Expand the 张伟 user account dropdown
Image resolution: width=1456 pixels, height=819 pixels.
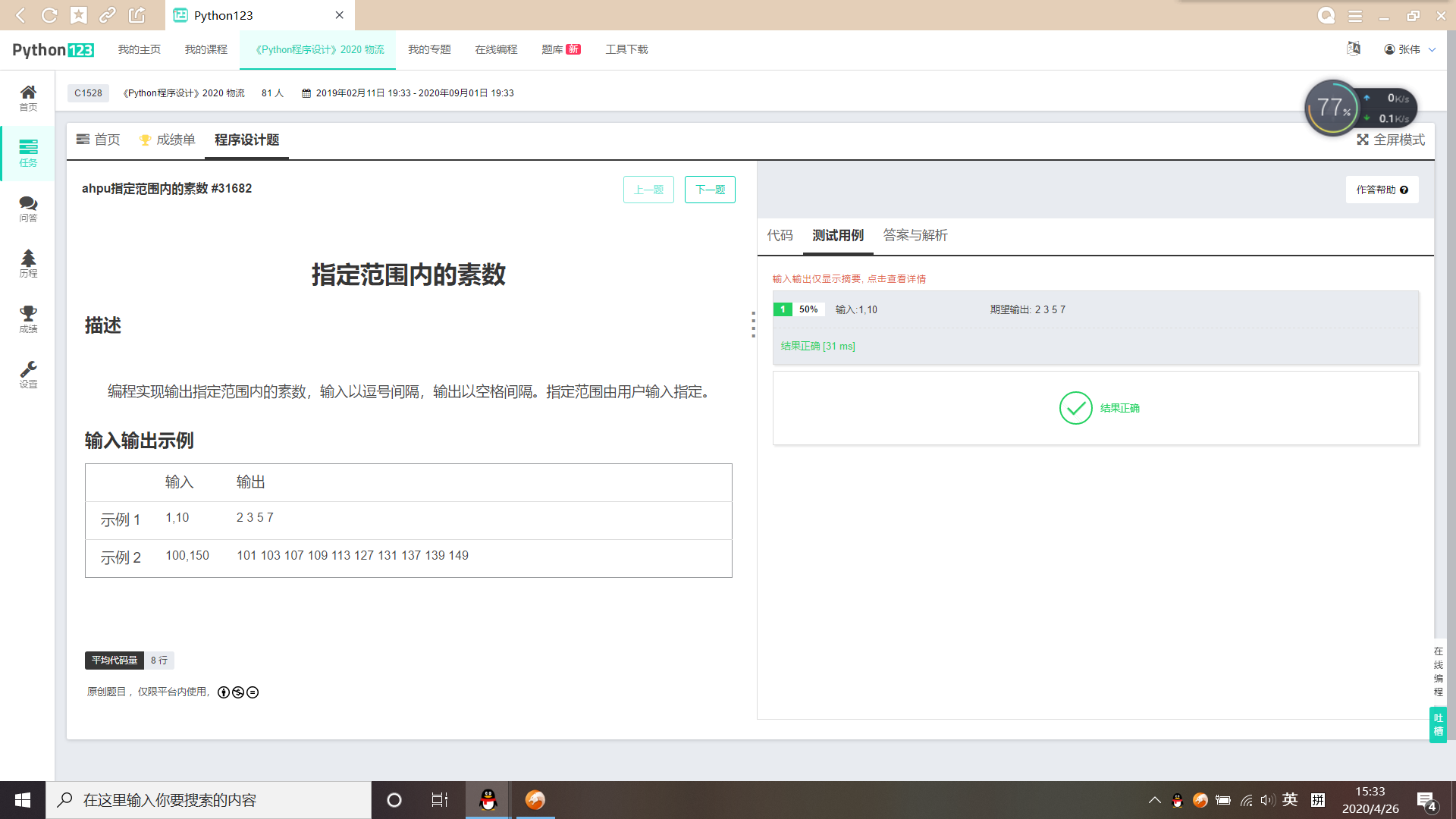1410,49
